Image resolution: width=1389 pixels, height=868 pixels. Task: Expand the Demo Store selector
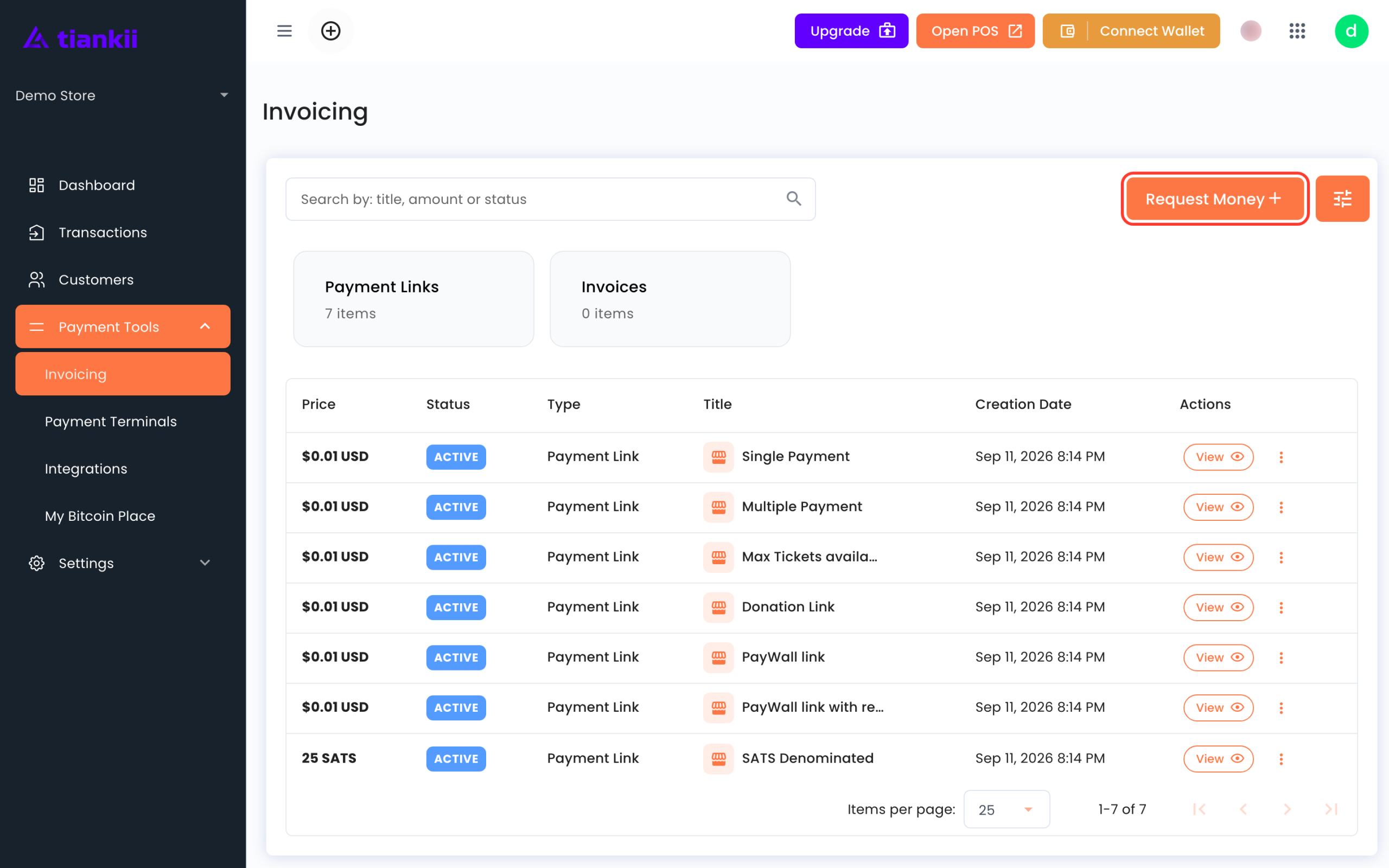click(122, 95)
